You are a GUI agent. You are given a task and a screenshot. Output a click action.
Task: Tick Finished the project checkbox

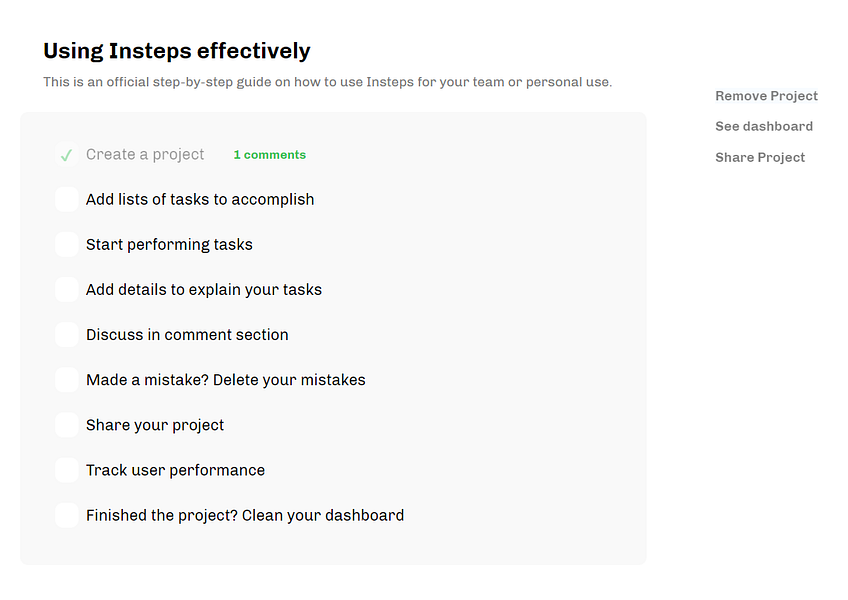(66, 515)
